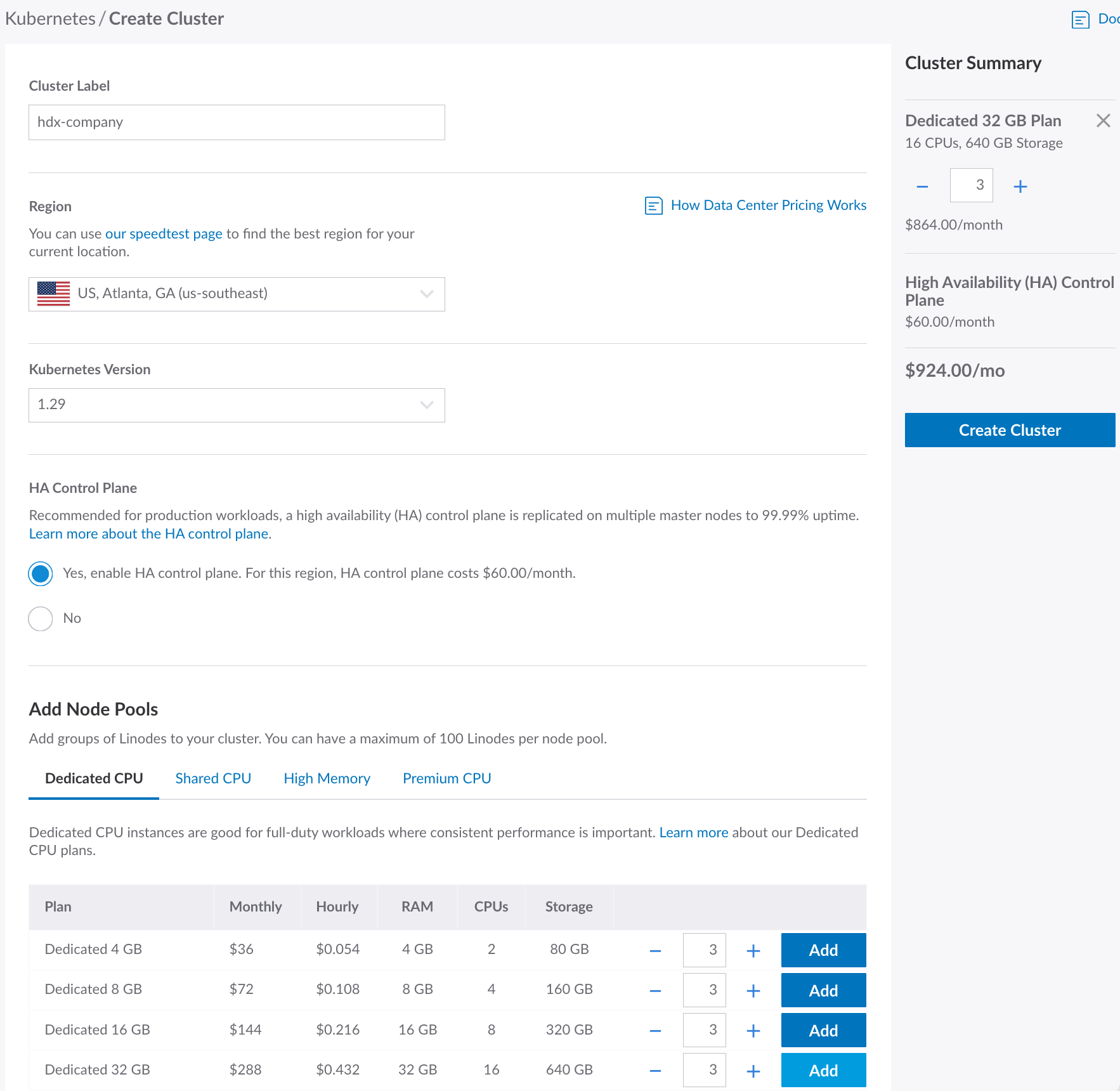Add the Dedicated 8 GB plan

[823, 990]
